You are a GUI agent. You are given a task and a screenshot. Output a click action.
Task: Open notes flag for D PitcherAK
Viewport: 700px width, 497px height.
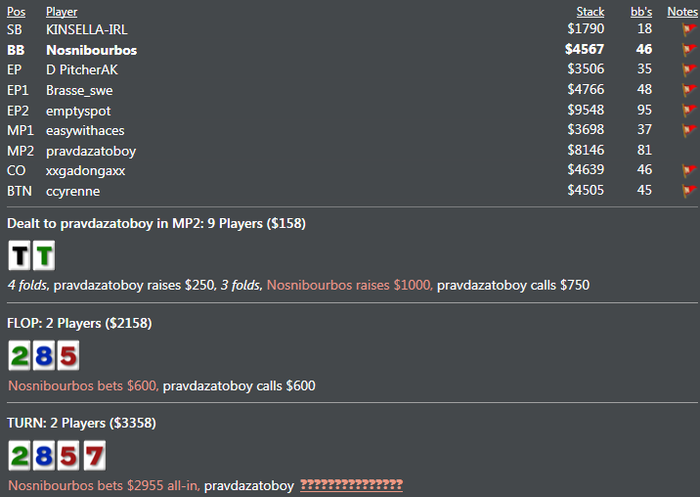pyautogui.click(x=689, y=70)
